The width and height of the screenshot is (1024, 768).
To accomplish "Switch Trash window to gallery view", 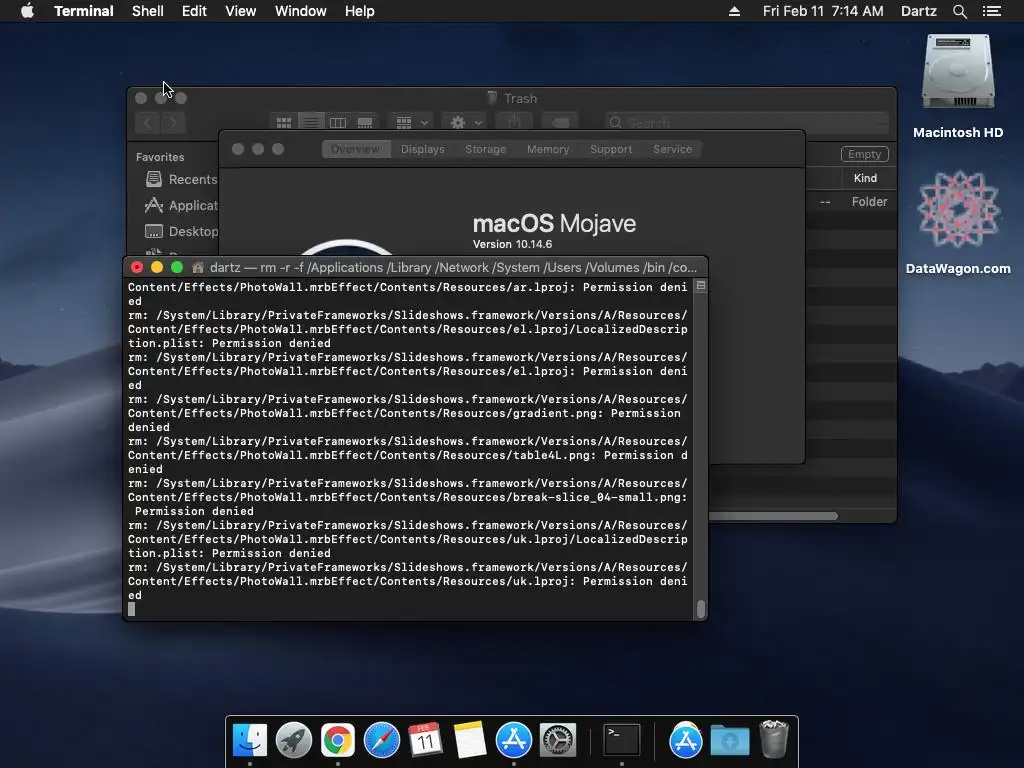I will pos(365,122).
